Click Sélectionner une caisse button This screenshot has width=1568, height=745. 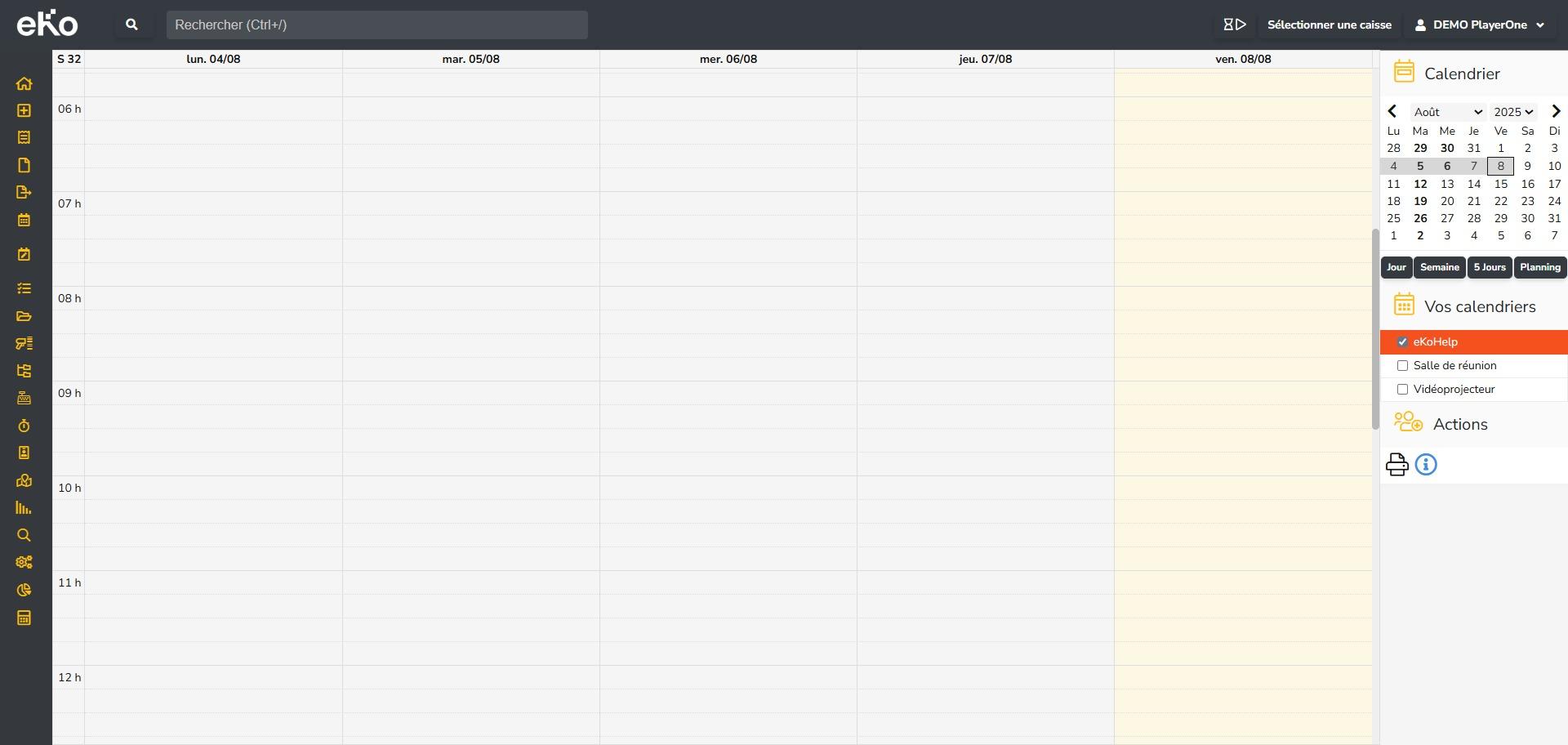1329,25
